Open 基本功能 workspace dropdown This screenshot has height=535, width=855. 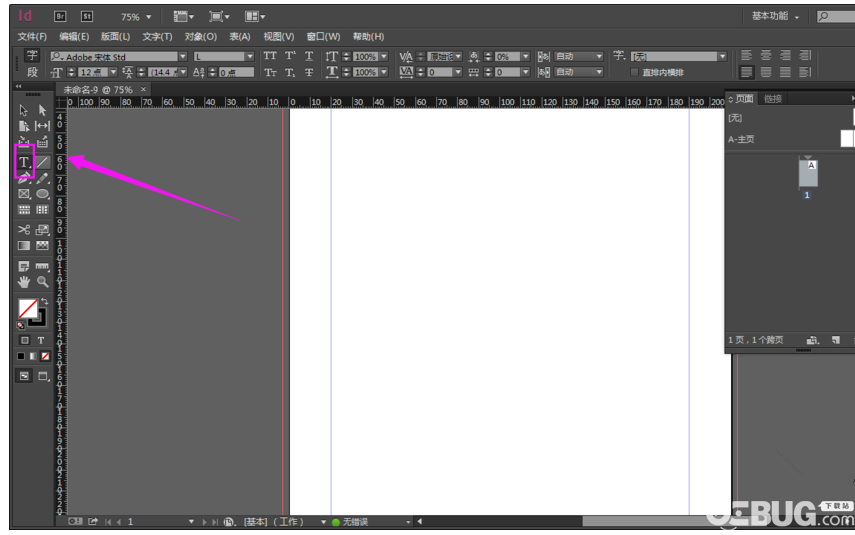click(775, 16)
